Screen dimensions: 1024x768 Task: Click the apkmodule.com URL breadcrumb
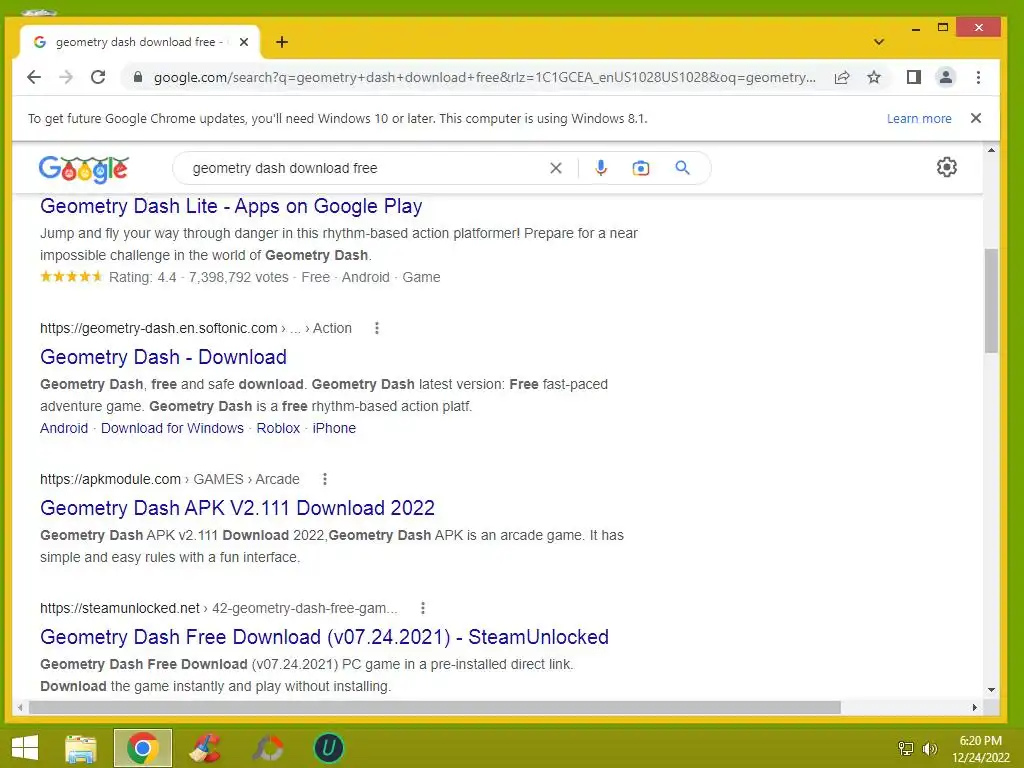click(x=170, y=479)
